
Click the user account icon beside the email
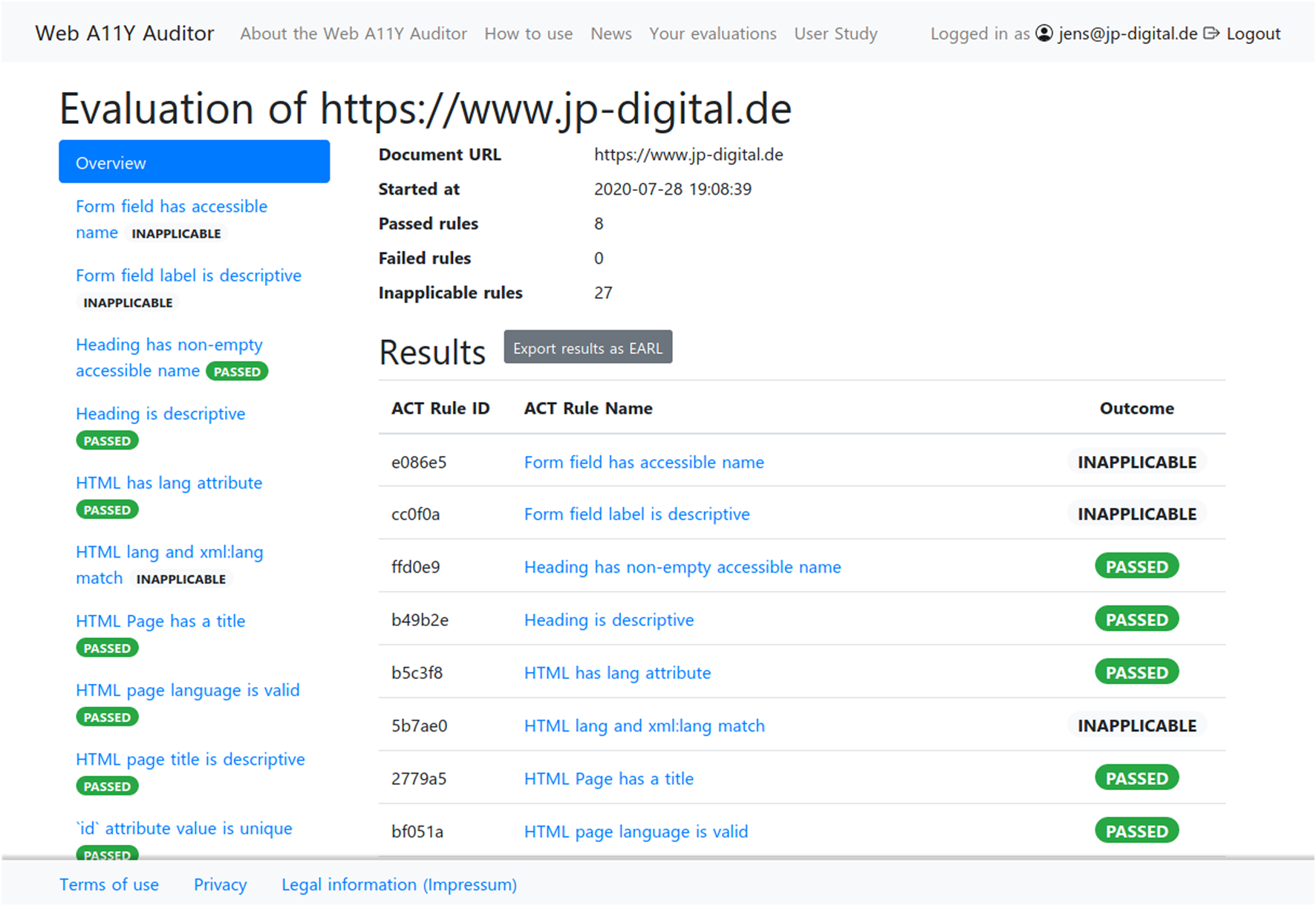pyautogui.click(x=1044, y=33)
